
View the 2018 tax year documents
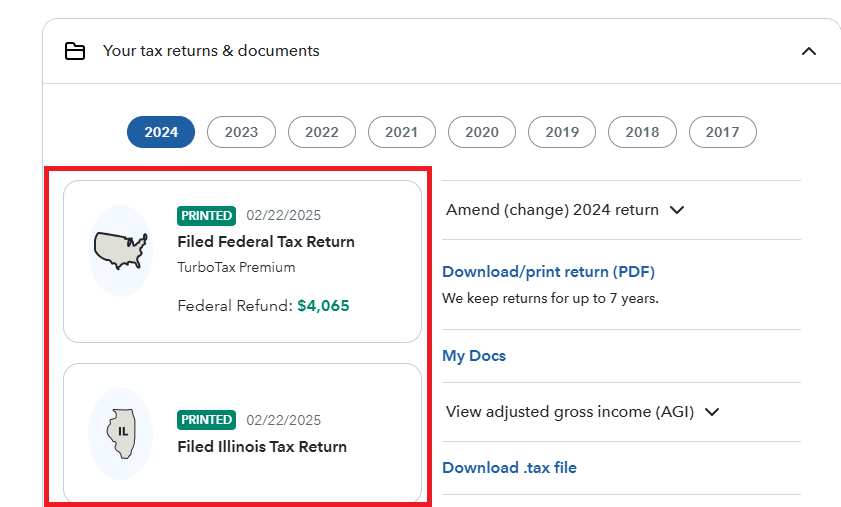click(x=642, y=132)
